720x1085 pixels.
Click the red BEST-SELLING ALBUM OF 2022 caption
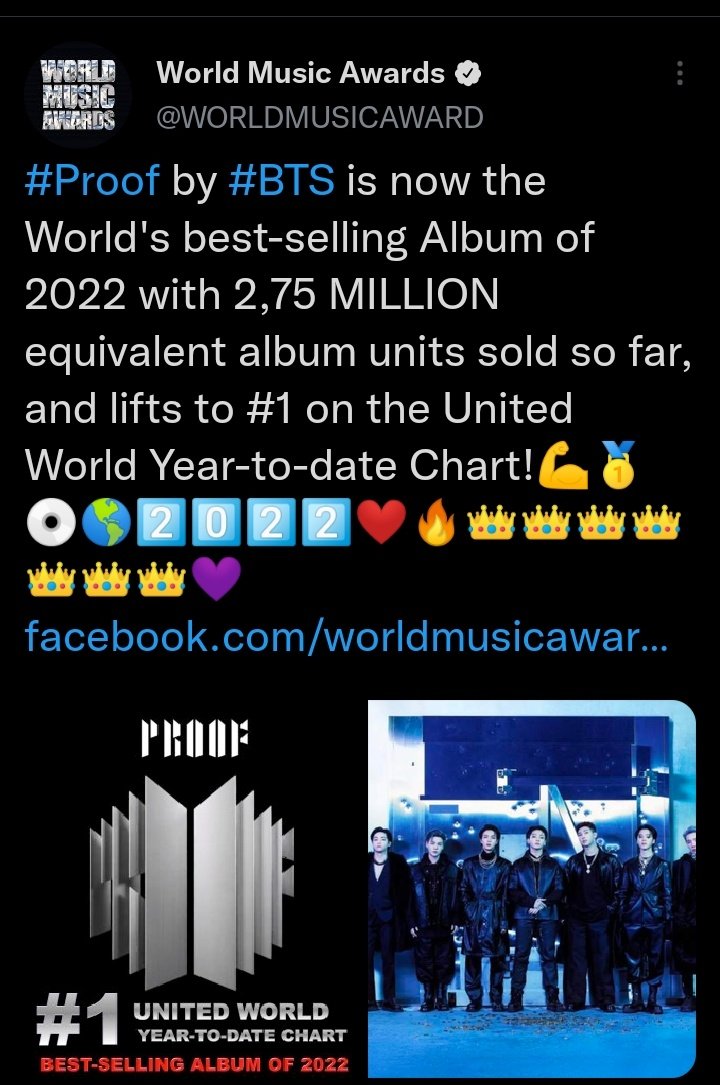pyautogui.click(x=194, y=1064)
